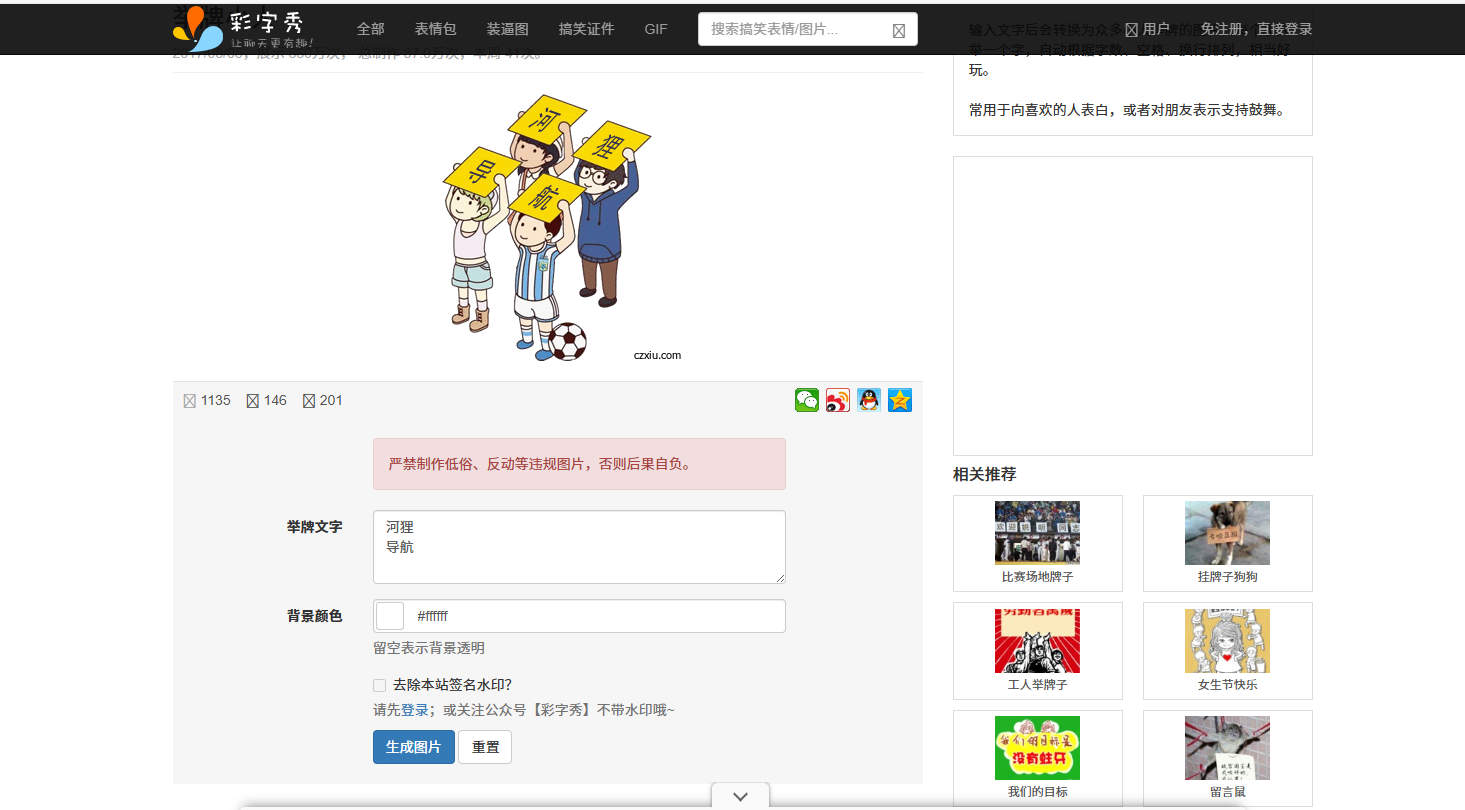The width and height of the screenshot is (1465, 810).
Task: Share via the Sina Weibo icon
Action: point(837,399)
